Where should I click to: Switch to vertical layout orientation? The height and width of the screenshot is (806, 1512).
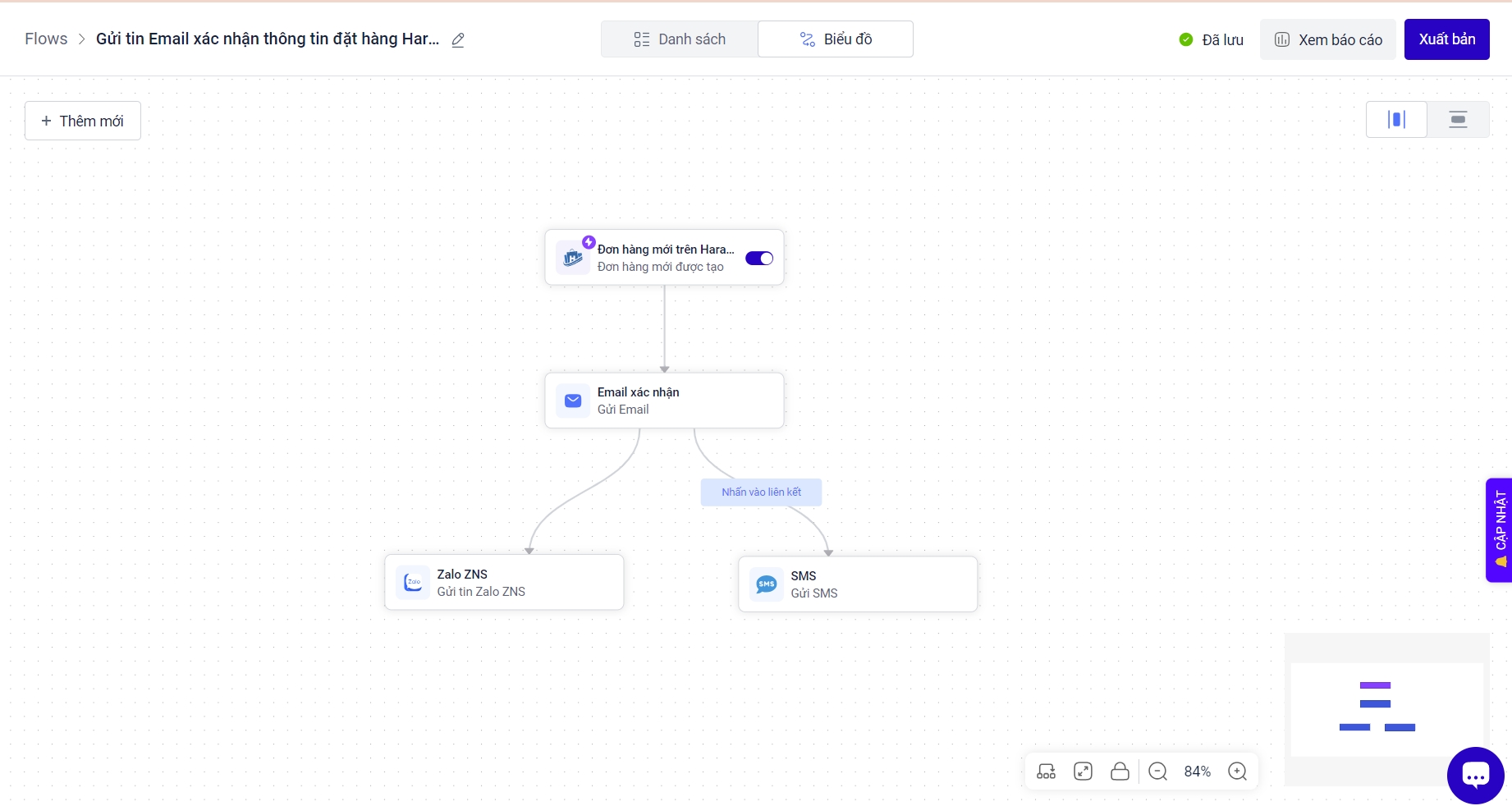pyautogui.click(x=1396, y=120)
